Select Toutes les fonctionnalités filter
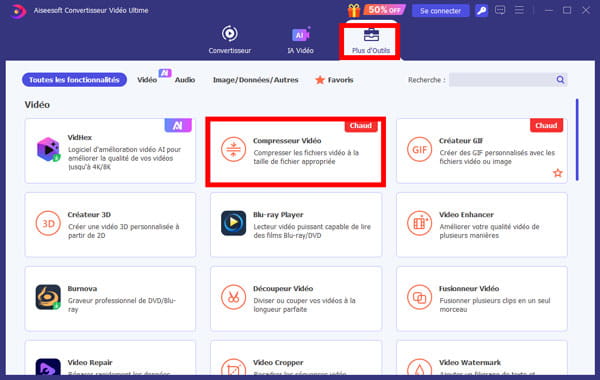This screenshot has height=380, width=600. click(74, 80)
